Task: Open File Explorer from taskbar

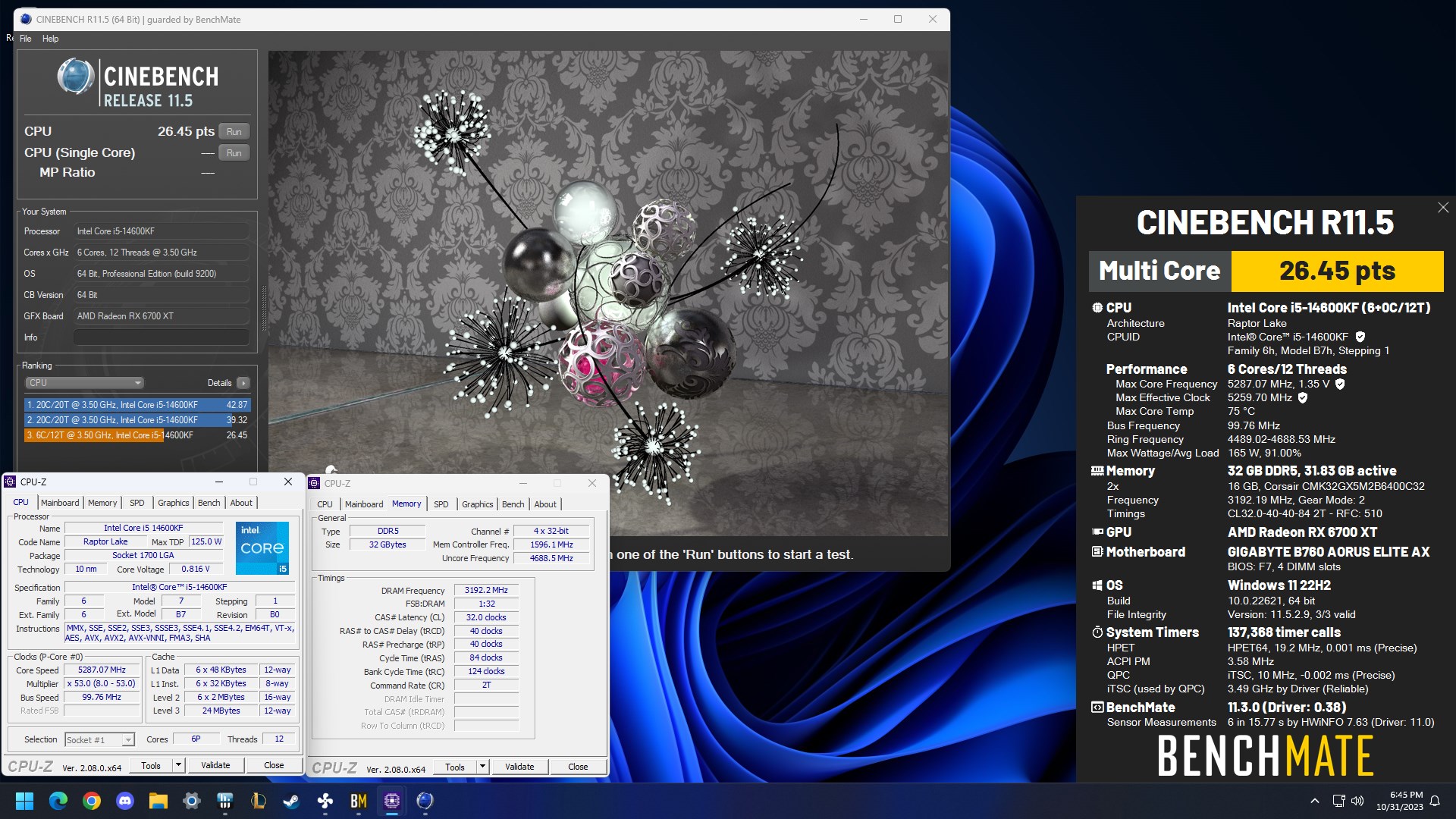Action: click(x=158, y=801)
